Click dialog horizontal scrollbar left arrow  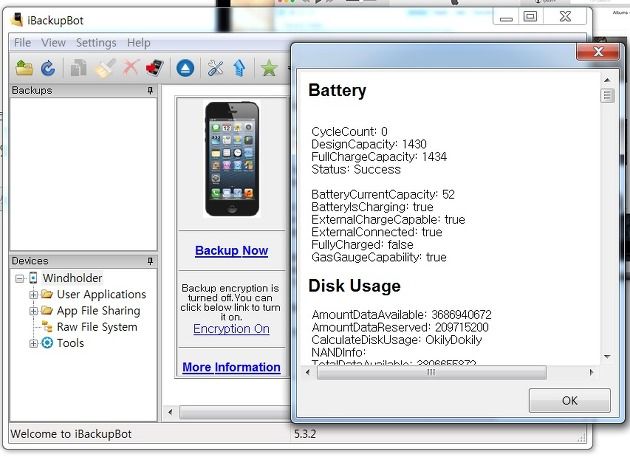(308, 373)
